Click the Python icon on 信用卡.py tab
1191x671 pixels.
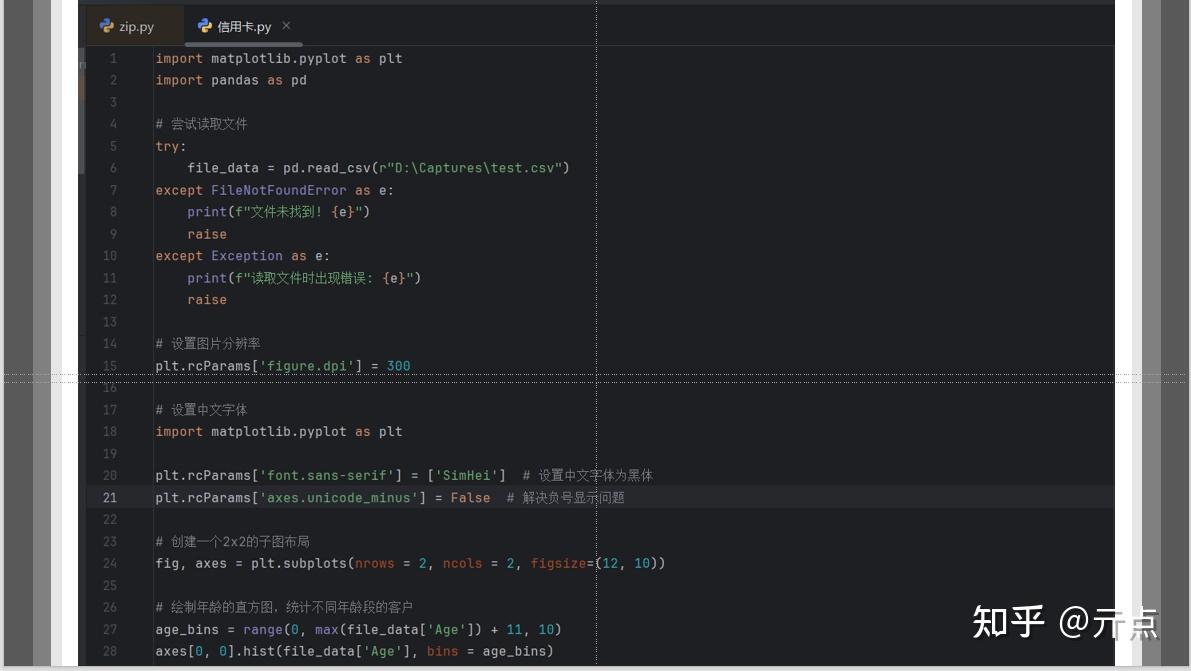click(205, 26)
